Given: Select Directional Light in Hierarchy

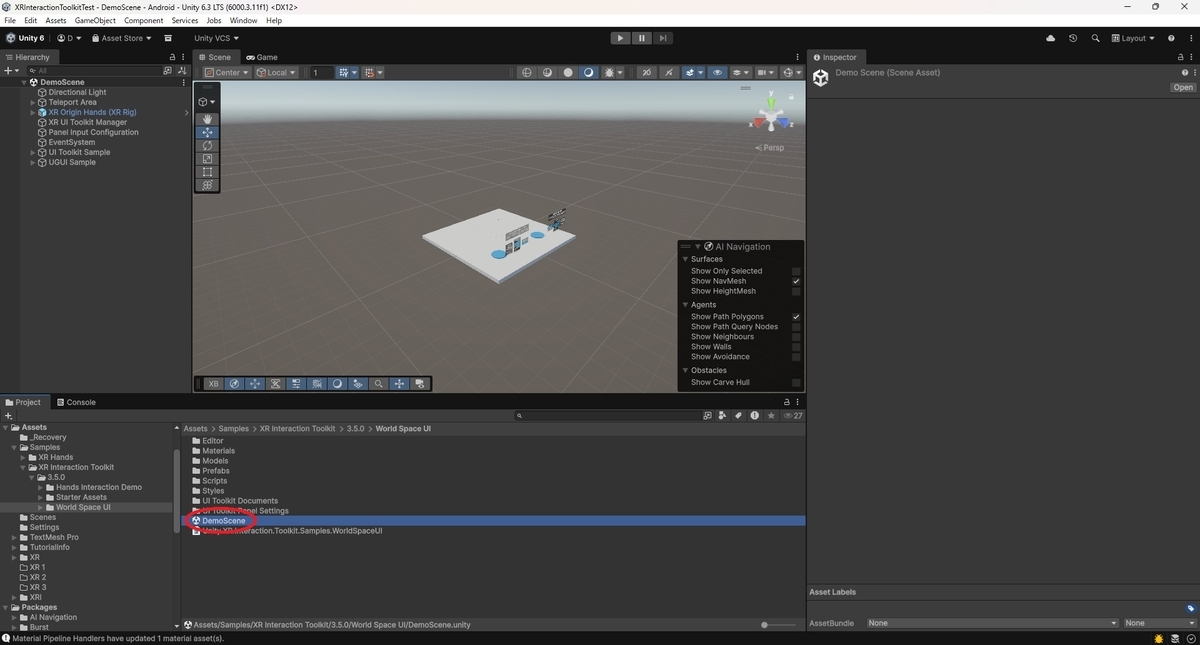Looking at the screenshot, I should (x=77, y=92).
